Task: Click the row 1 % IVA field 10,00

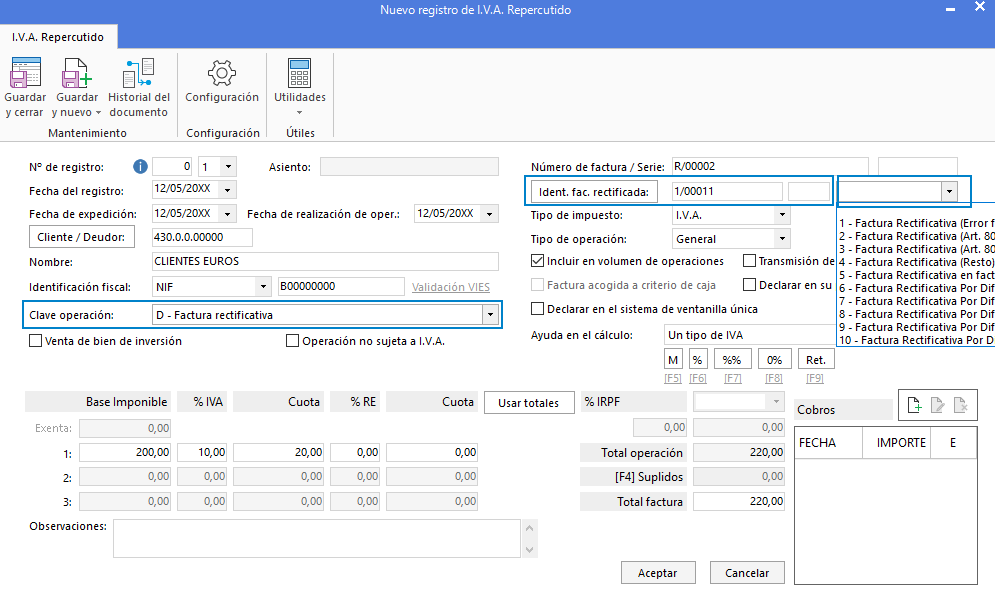Action: 202,452
